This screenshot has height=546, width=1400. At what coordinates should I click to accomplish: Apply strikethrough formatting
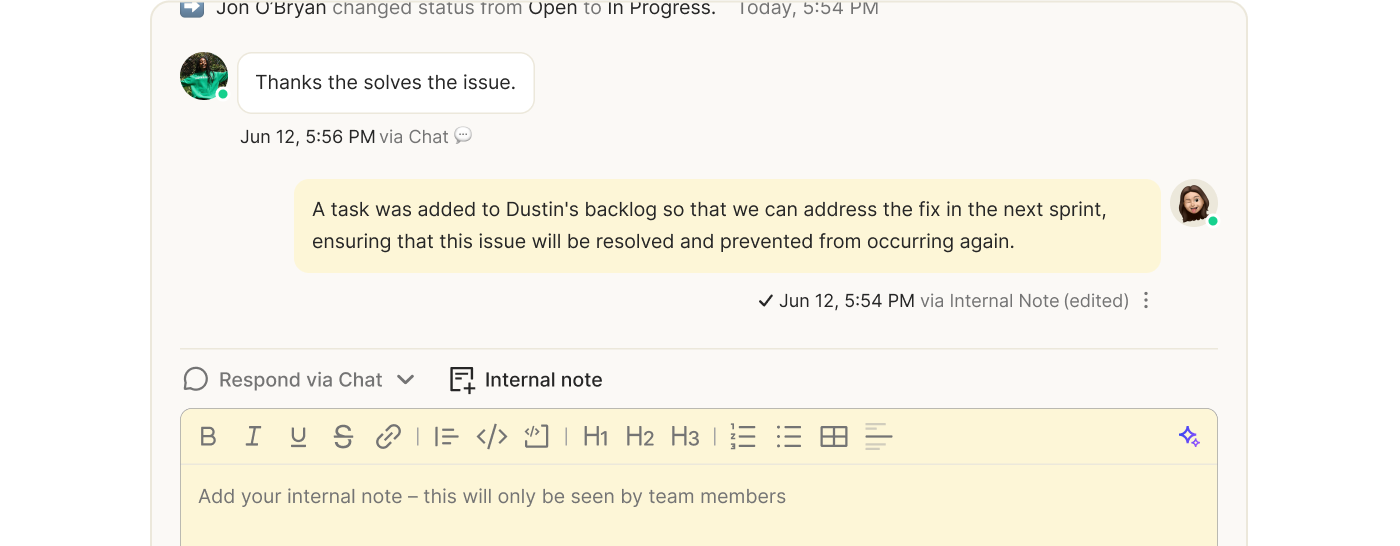click(343, 436)
